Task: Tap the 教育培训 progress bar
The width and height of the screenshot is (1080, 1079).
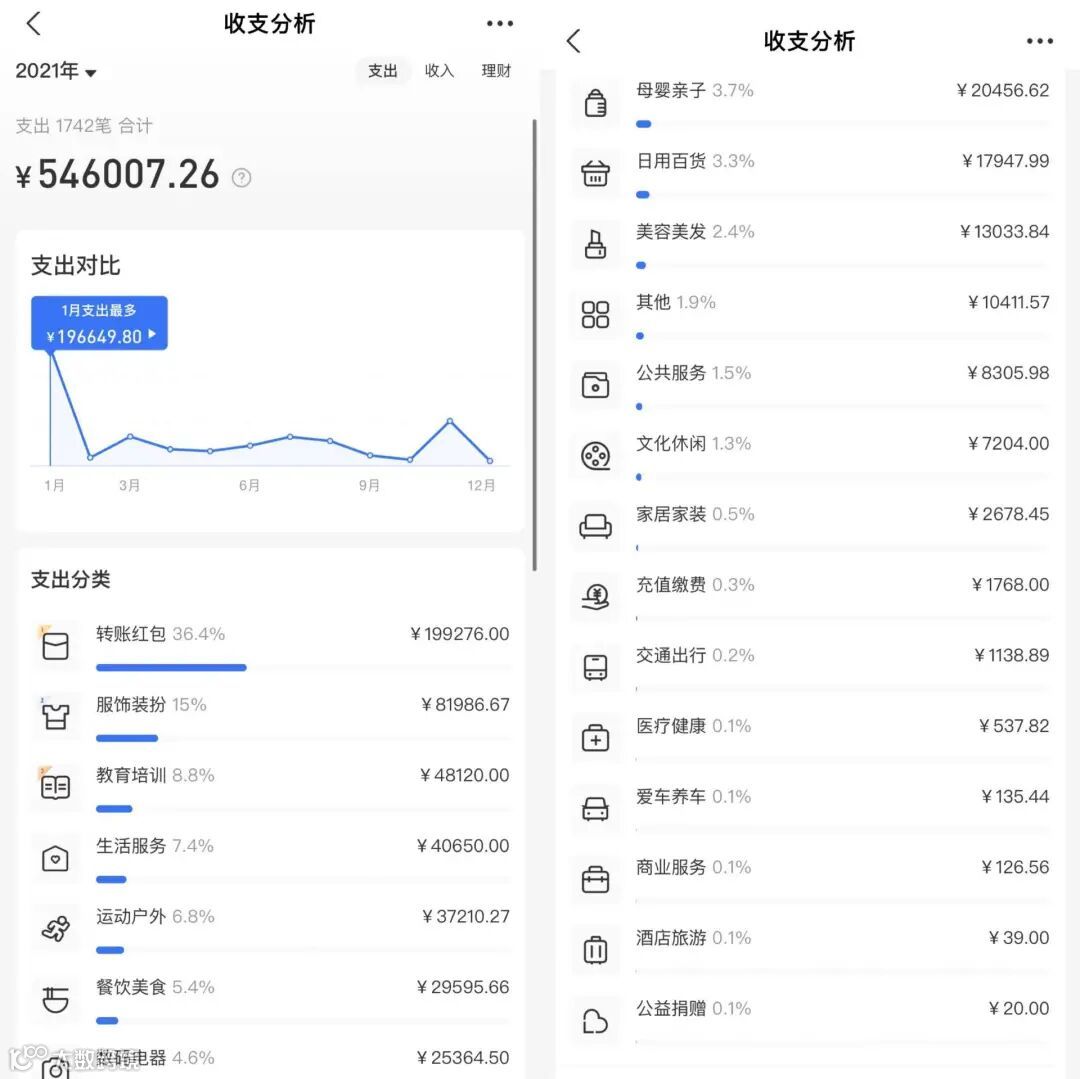Action: pos(114,809)
